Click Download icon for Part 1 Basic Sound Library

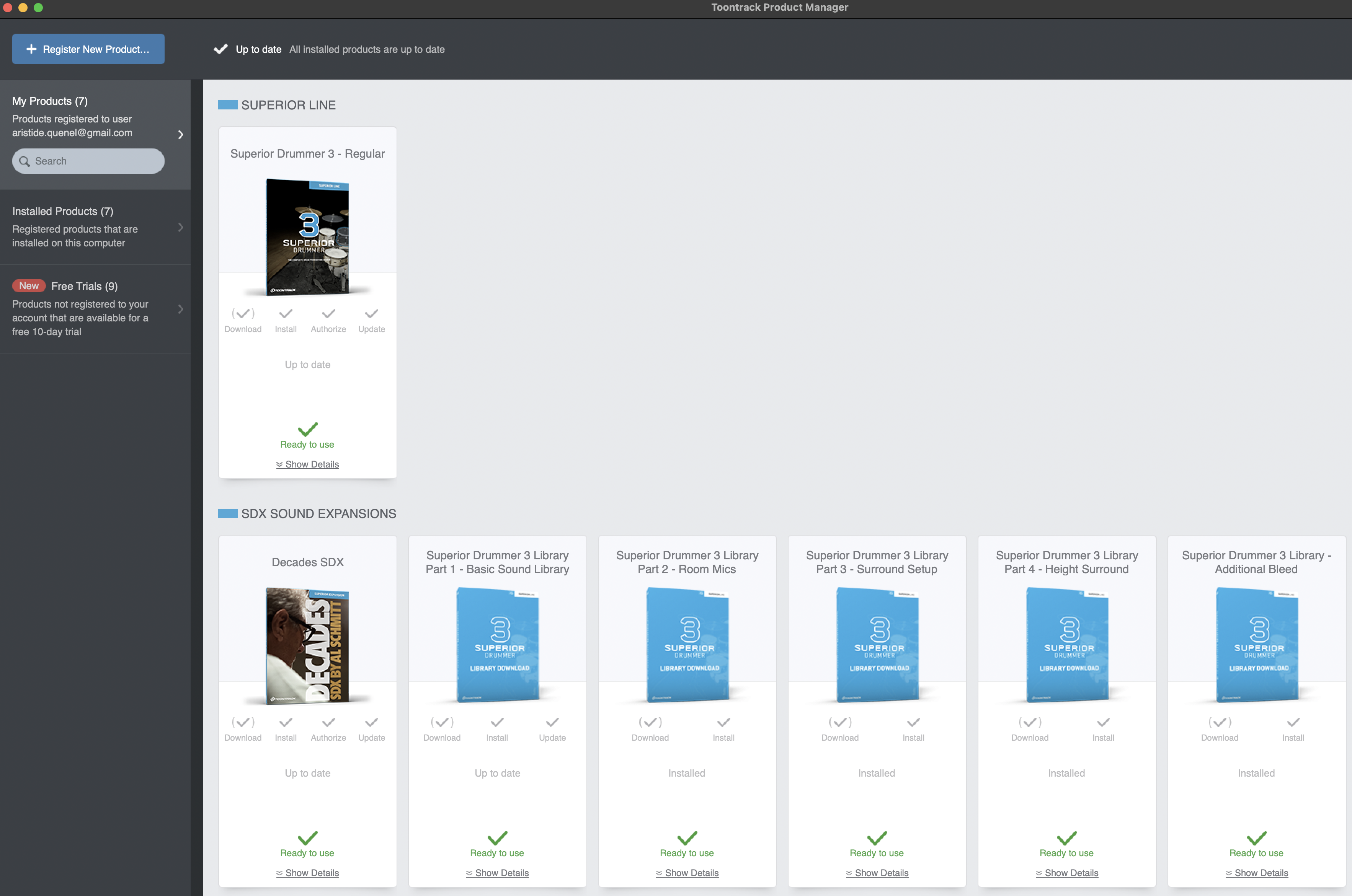click(442, 722)
